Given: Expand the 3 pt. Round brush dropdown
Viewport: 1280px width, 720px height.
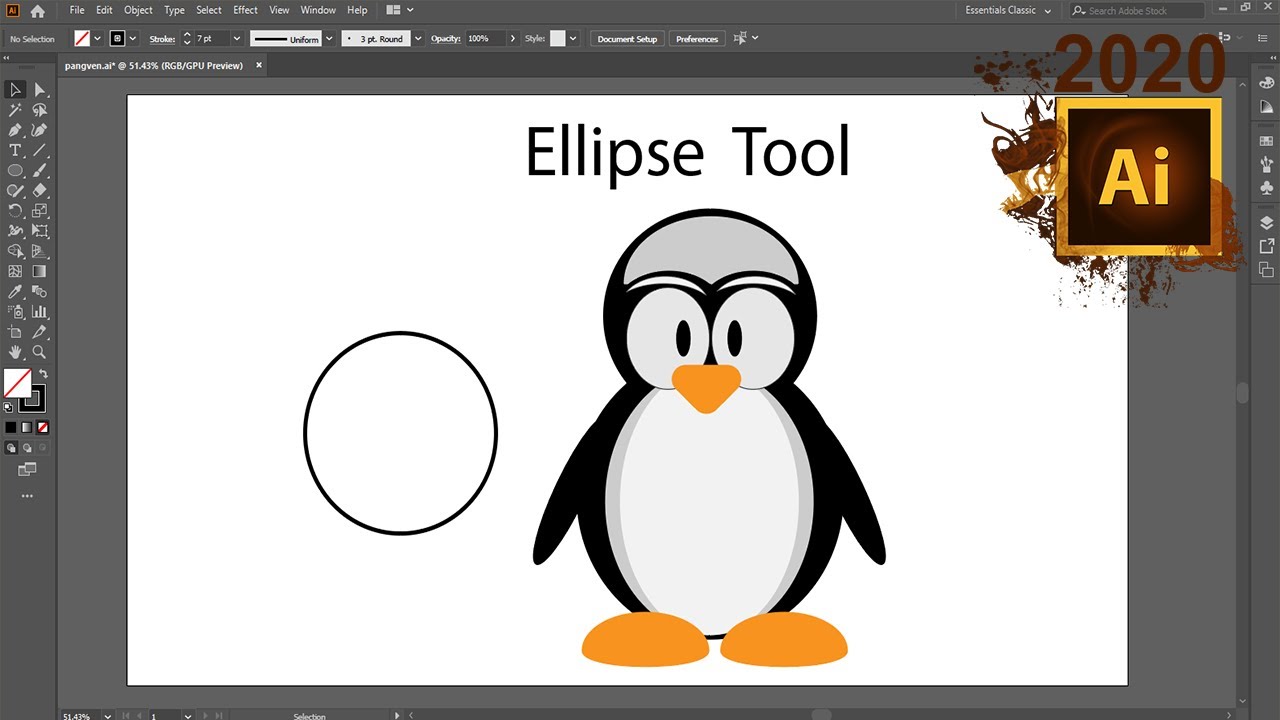Looking at the screenshot, I should (418, 38).
